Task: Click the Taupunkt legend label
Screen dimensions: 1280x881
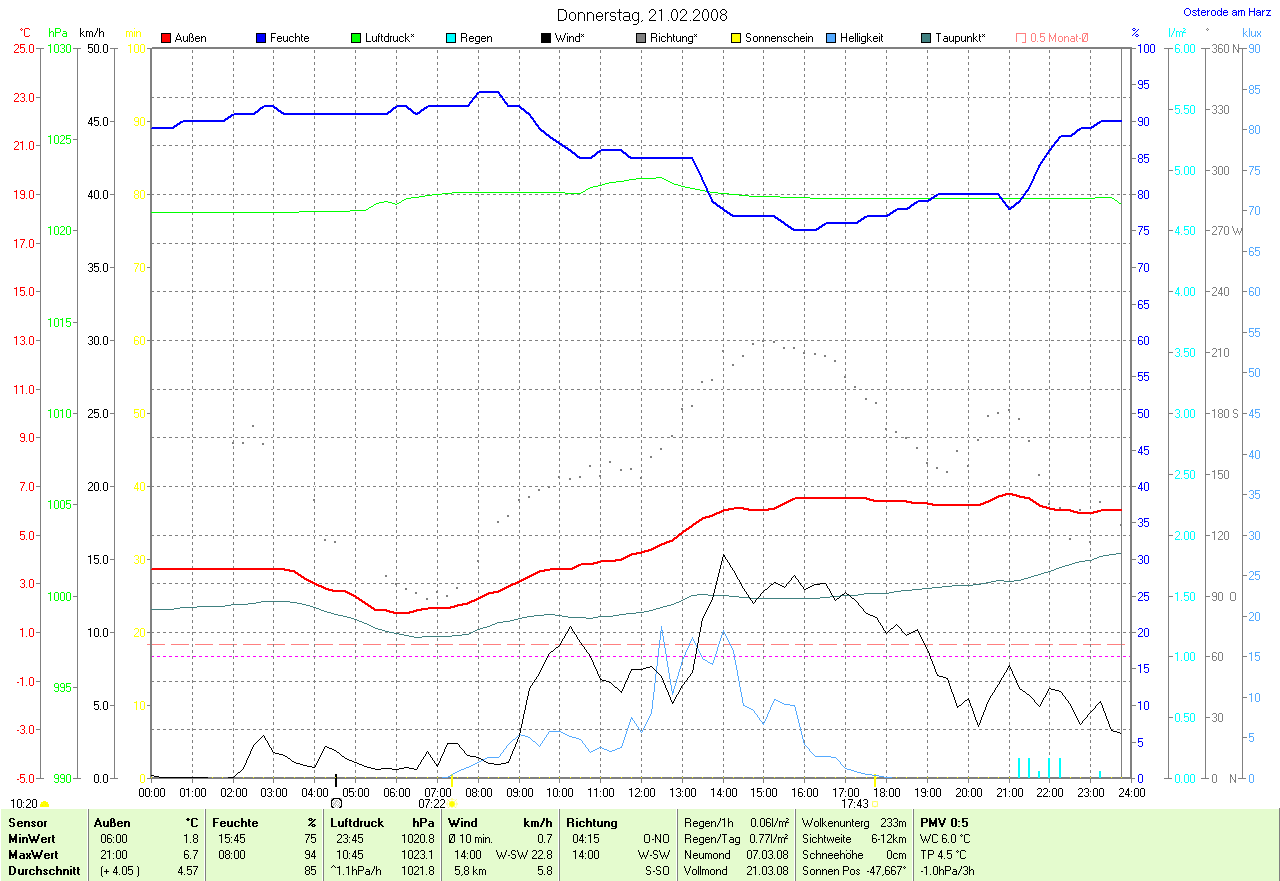Action: (x=960, y=38)
